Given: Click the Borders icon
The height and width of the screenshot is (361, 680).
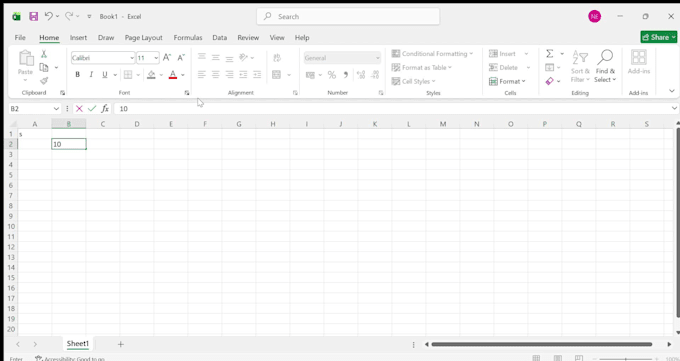Looking at the screenshot, I should point(128,75).
